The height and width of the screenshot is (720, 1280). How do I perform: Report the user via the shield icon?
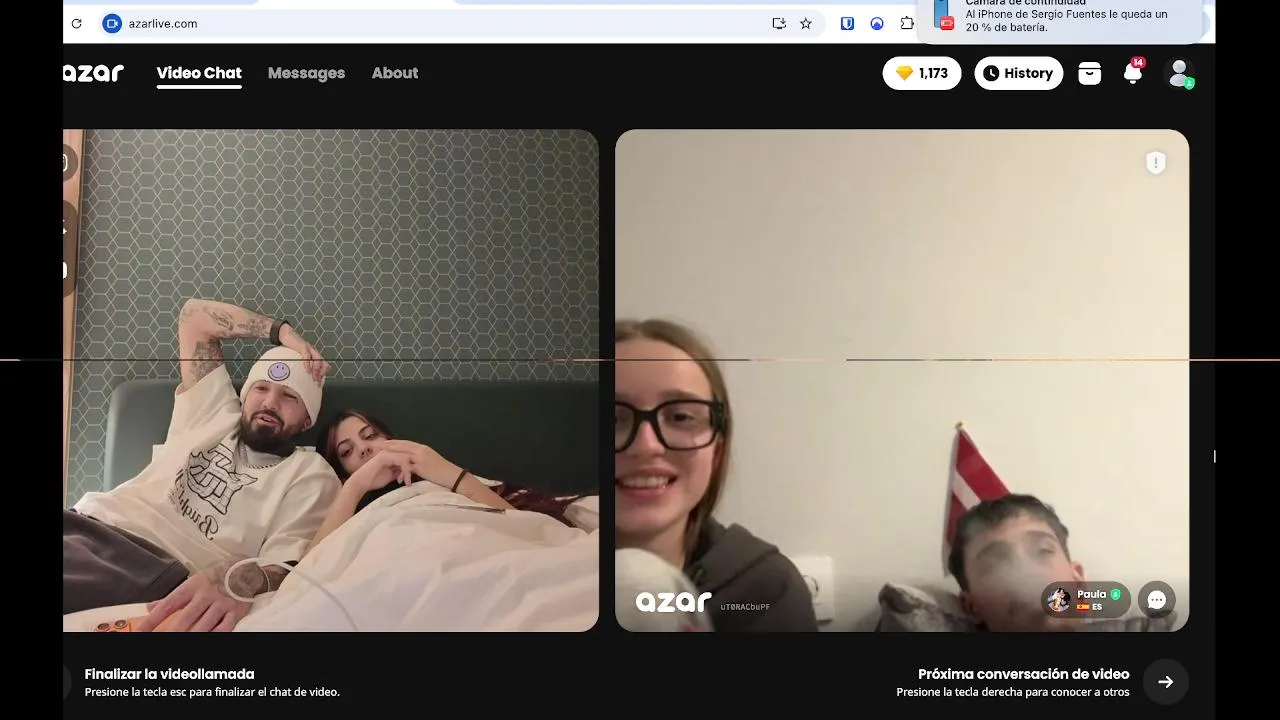click(x=1156, y=163)
